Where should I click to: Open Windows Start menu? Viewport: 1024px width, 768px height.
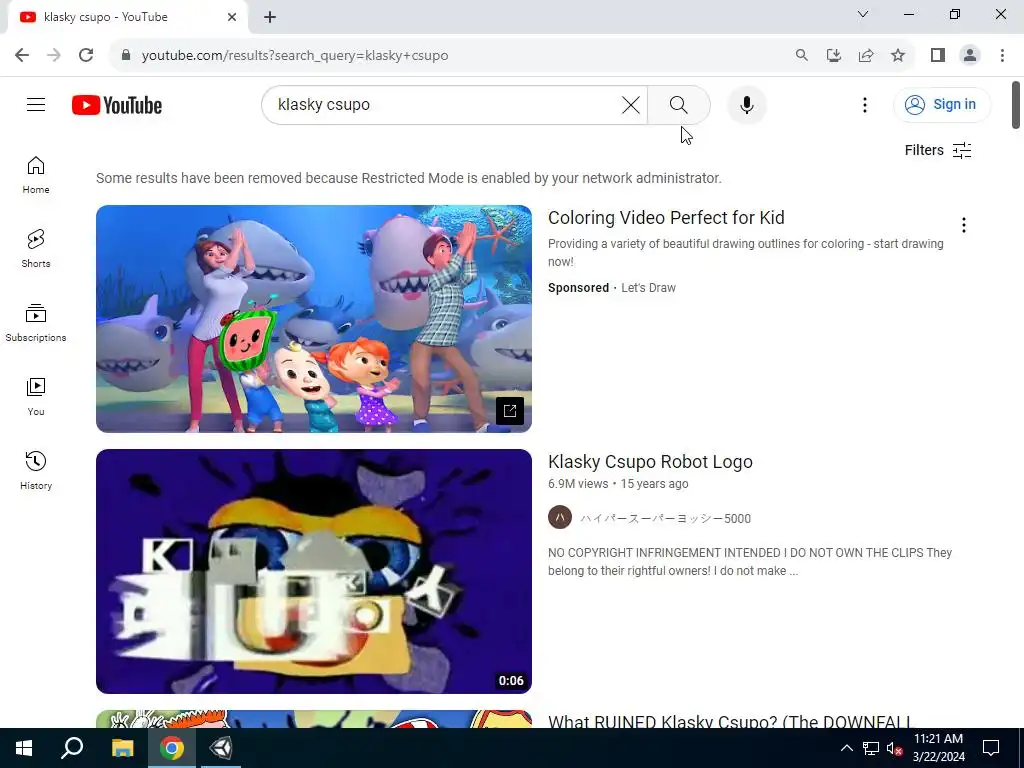(24, 748)
